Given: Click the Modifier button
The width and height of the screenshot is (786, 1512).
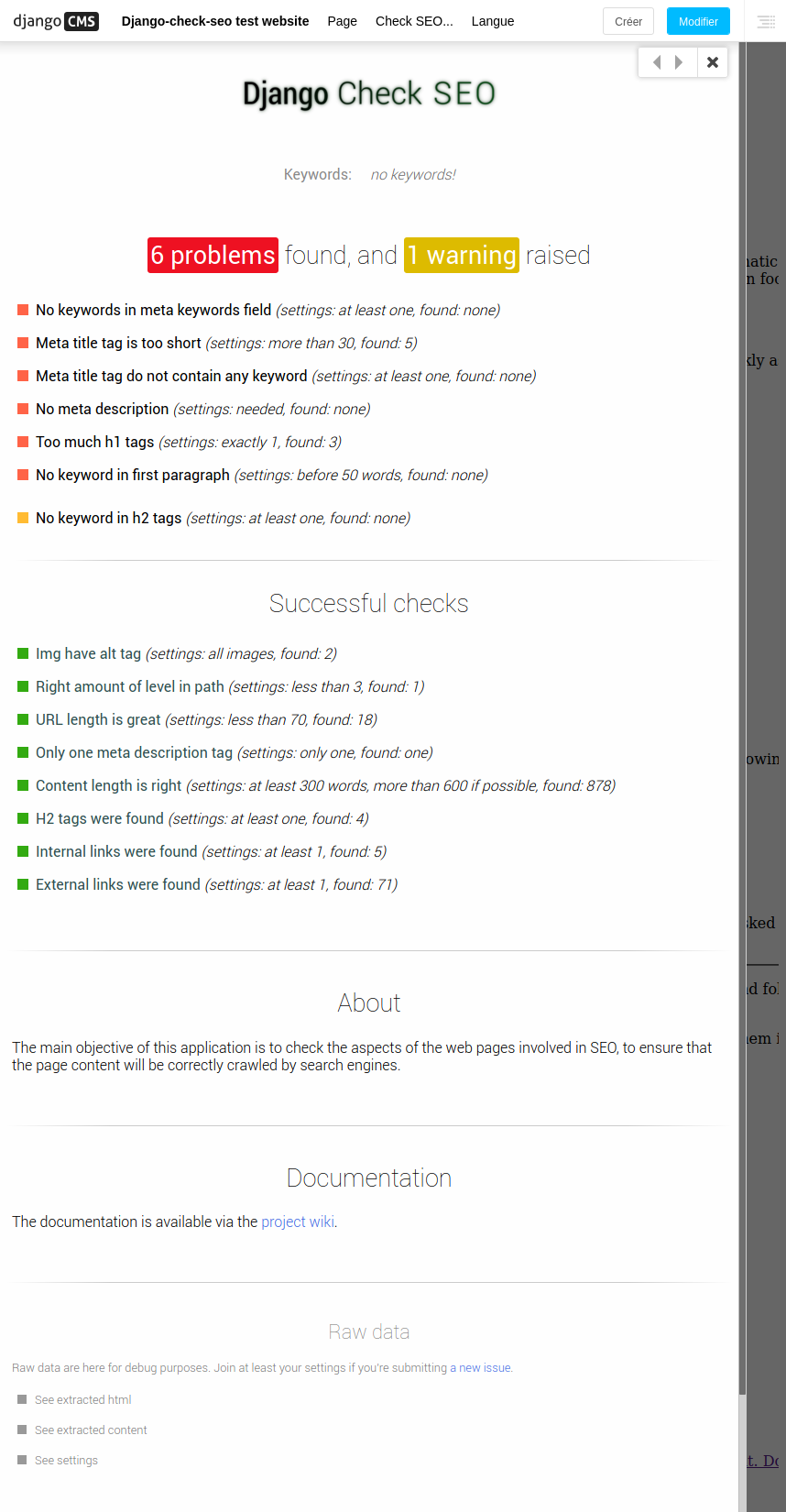Looking at the screenshot, I should click(697, 20).
